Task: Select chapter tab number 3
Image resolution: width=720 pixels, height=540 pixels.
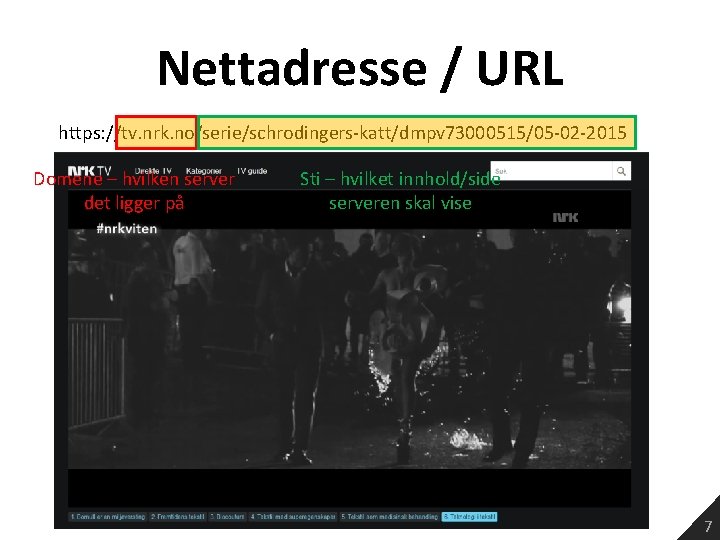Action: tap(227, 517)
